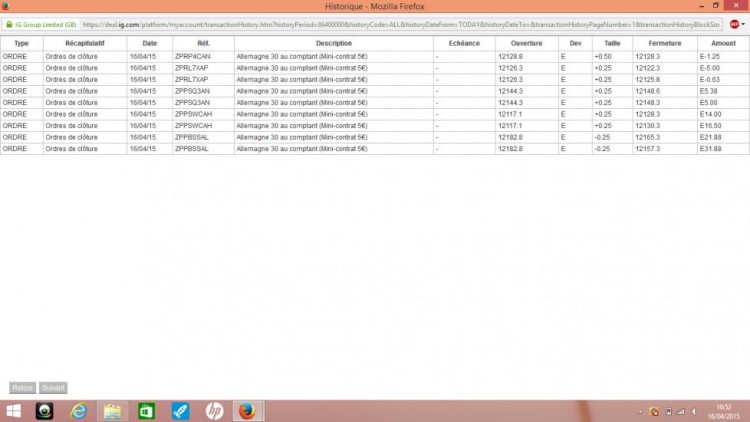Screen dimensions: 750x422
Task: Select the address bar URL field
Action: [x=401, y=24]
